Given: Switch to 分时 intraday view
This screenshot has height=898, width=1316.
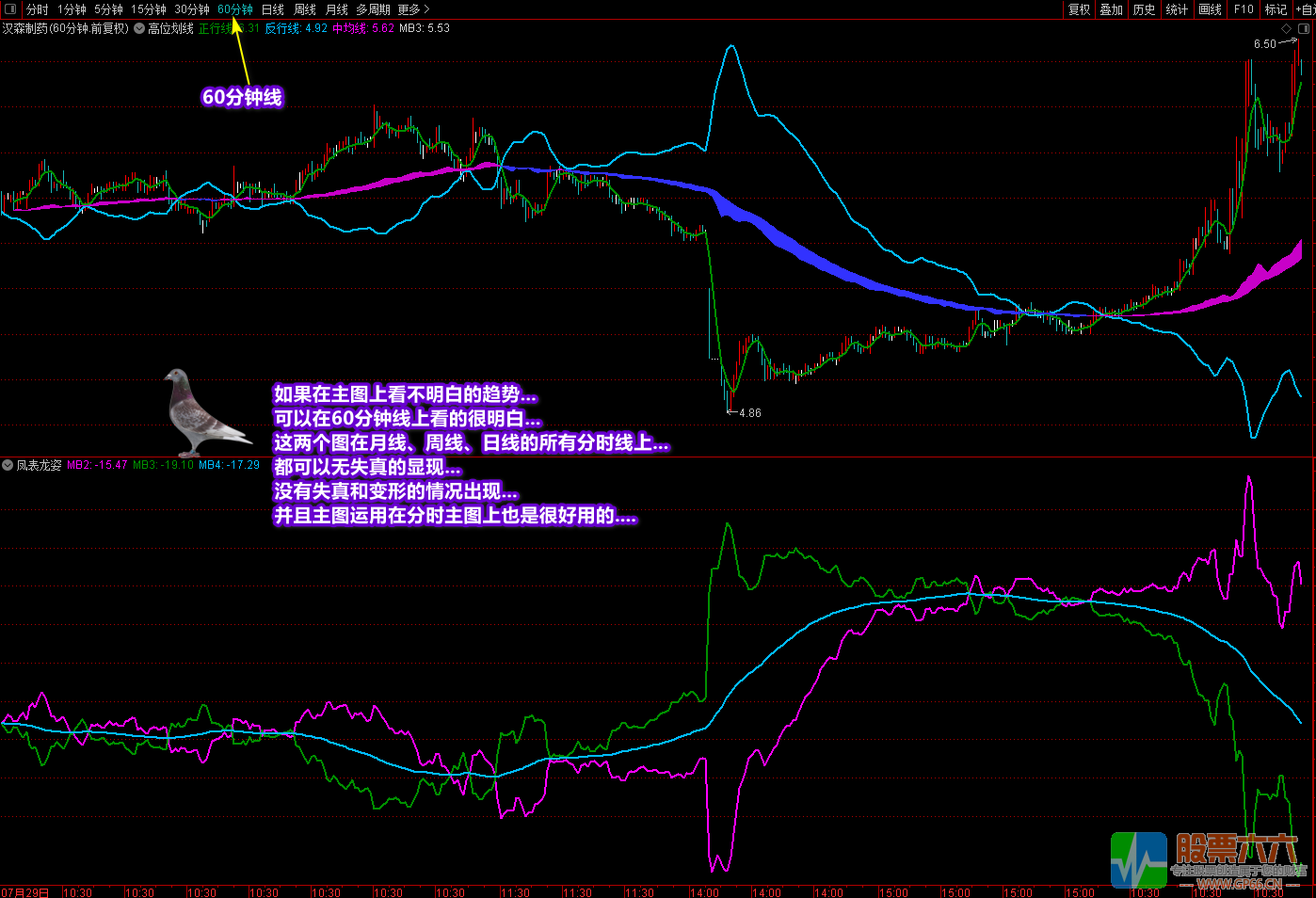Looking at the screenshot, I should coord(37,9).
